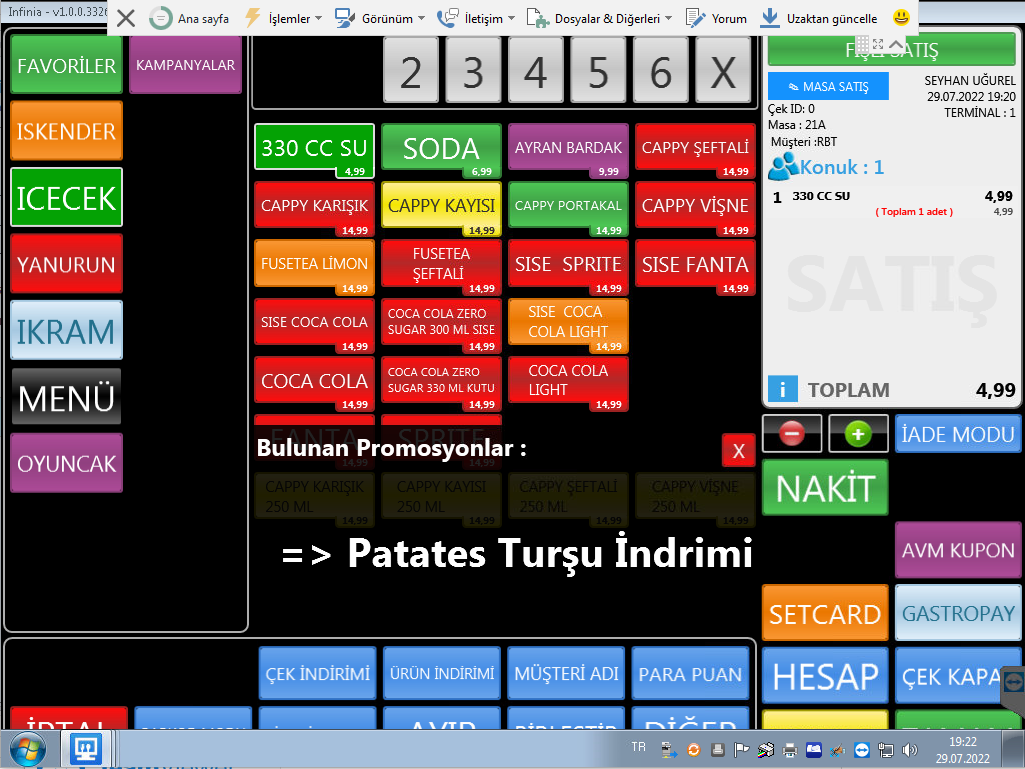This screenshot has width=1025, height=769.
Task: Select the IKRAM category
Action: click(67, 330)
